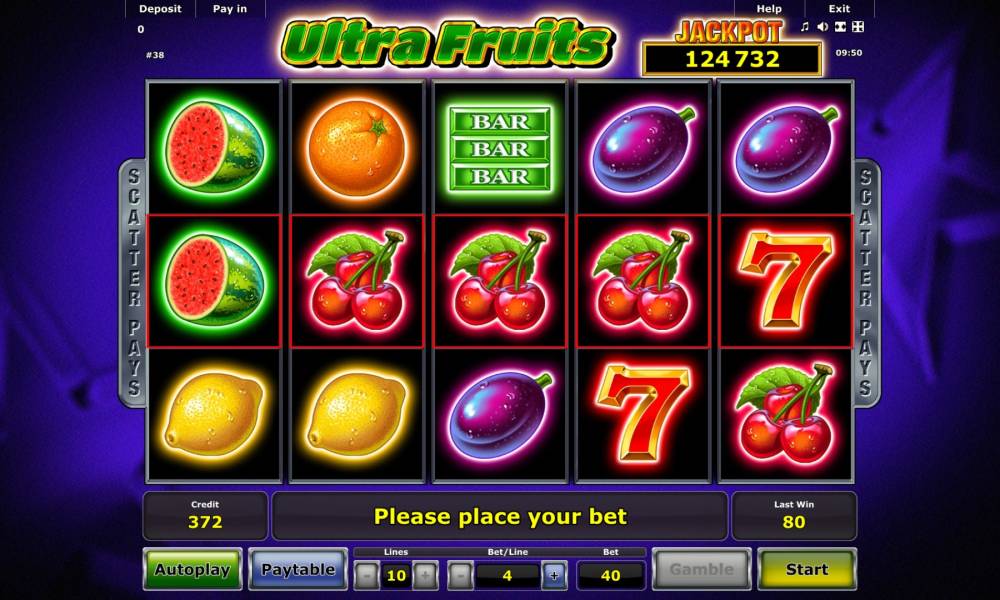
Task: Open the Paytable
Action: 298,569
